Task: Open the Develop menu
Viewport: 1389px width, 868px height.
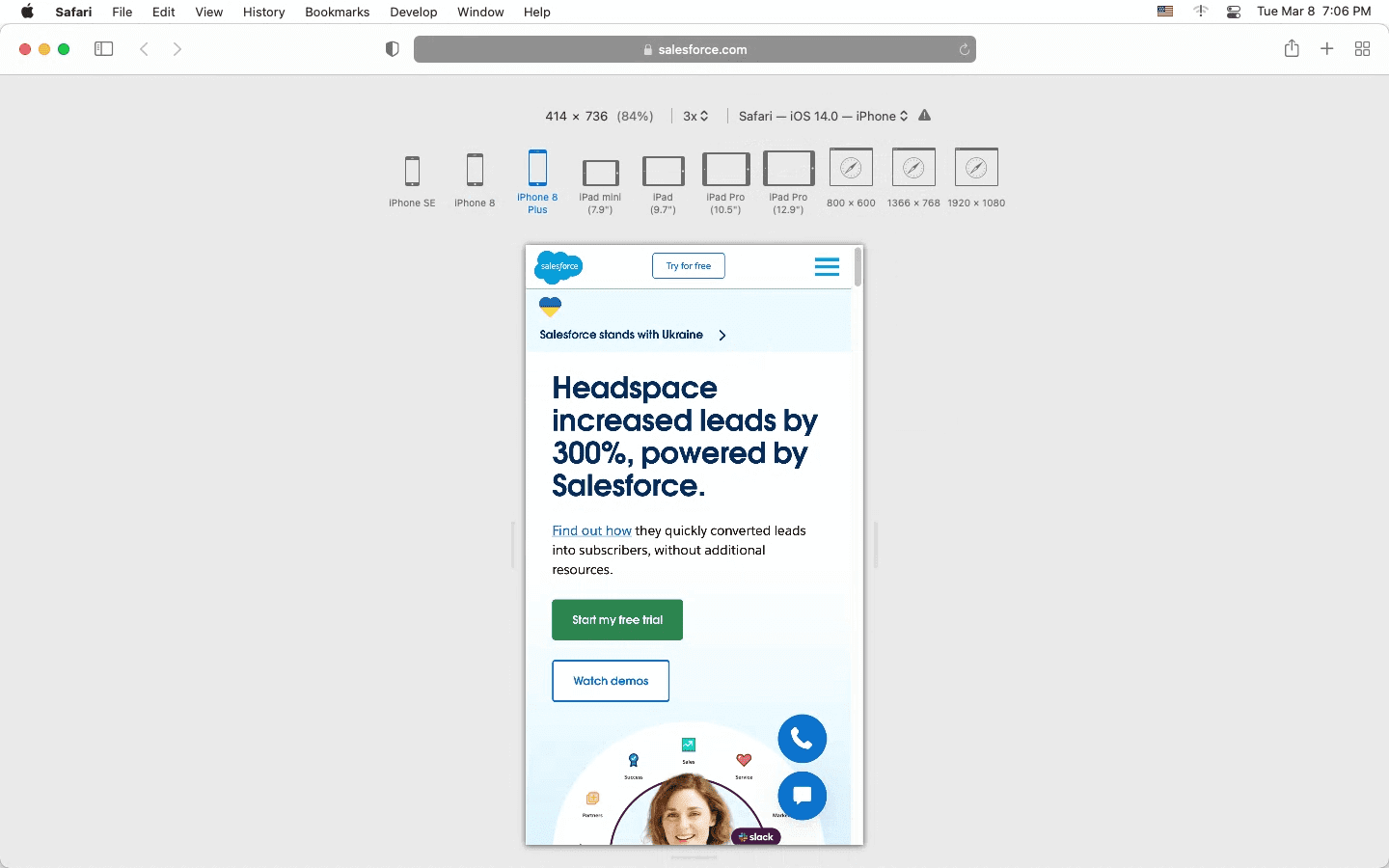Action: click(x=414, y=13)
